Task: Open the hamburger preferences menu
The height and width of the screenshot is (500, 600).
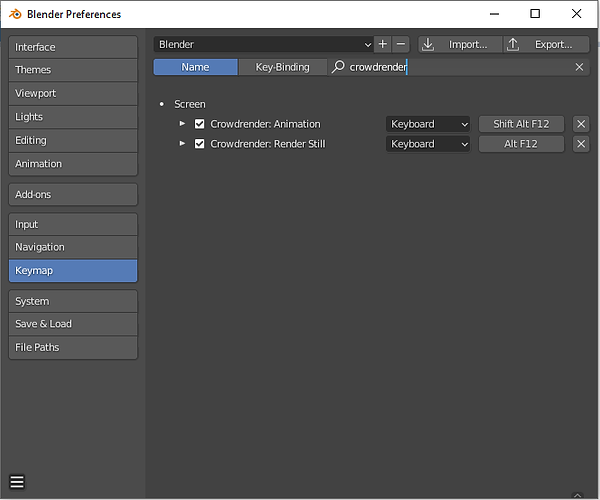Action: [17, 482]
